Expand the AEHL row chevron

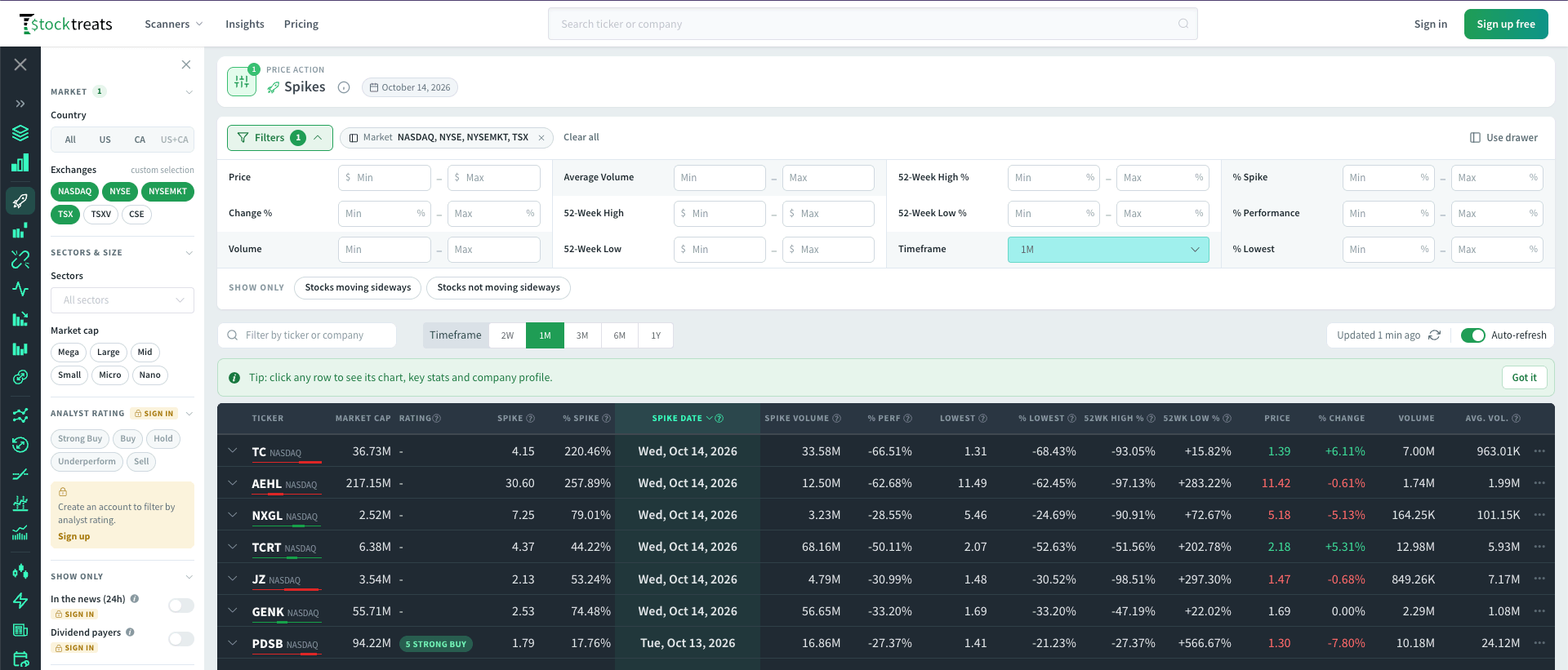[x=233, y=483]
